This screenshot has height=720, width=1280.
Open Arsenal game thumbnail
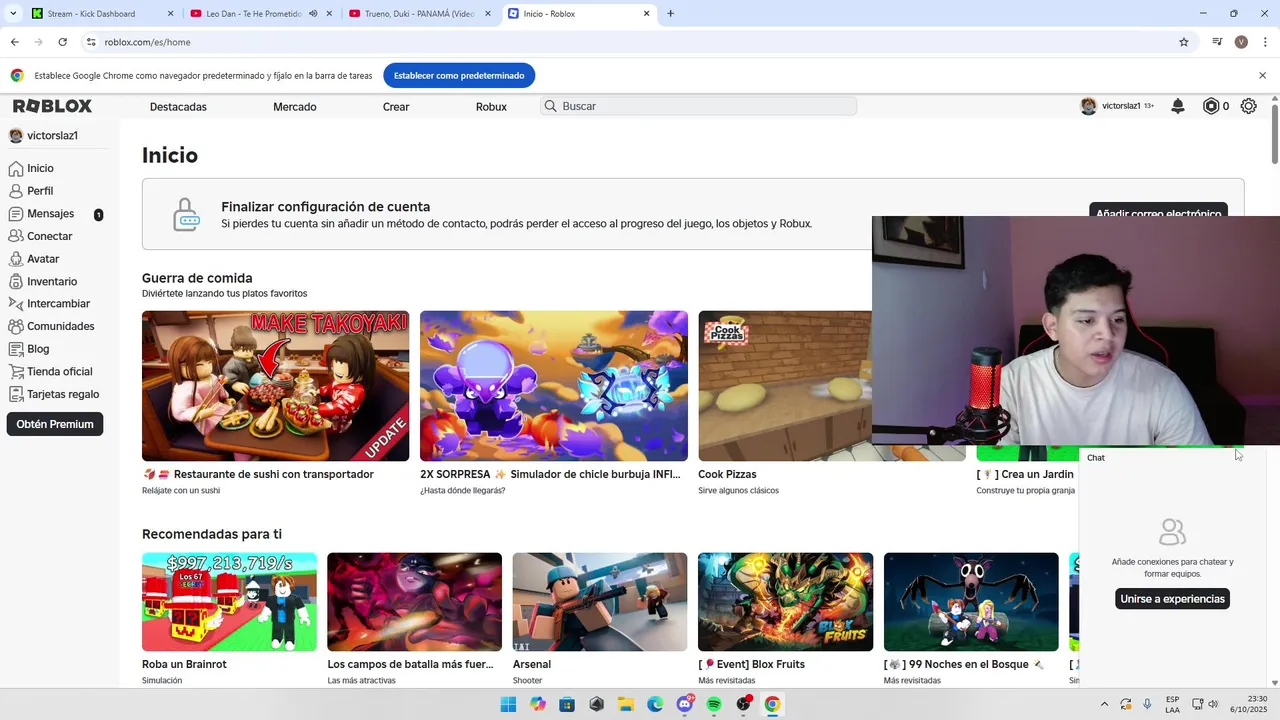coord(600,602)
